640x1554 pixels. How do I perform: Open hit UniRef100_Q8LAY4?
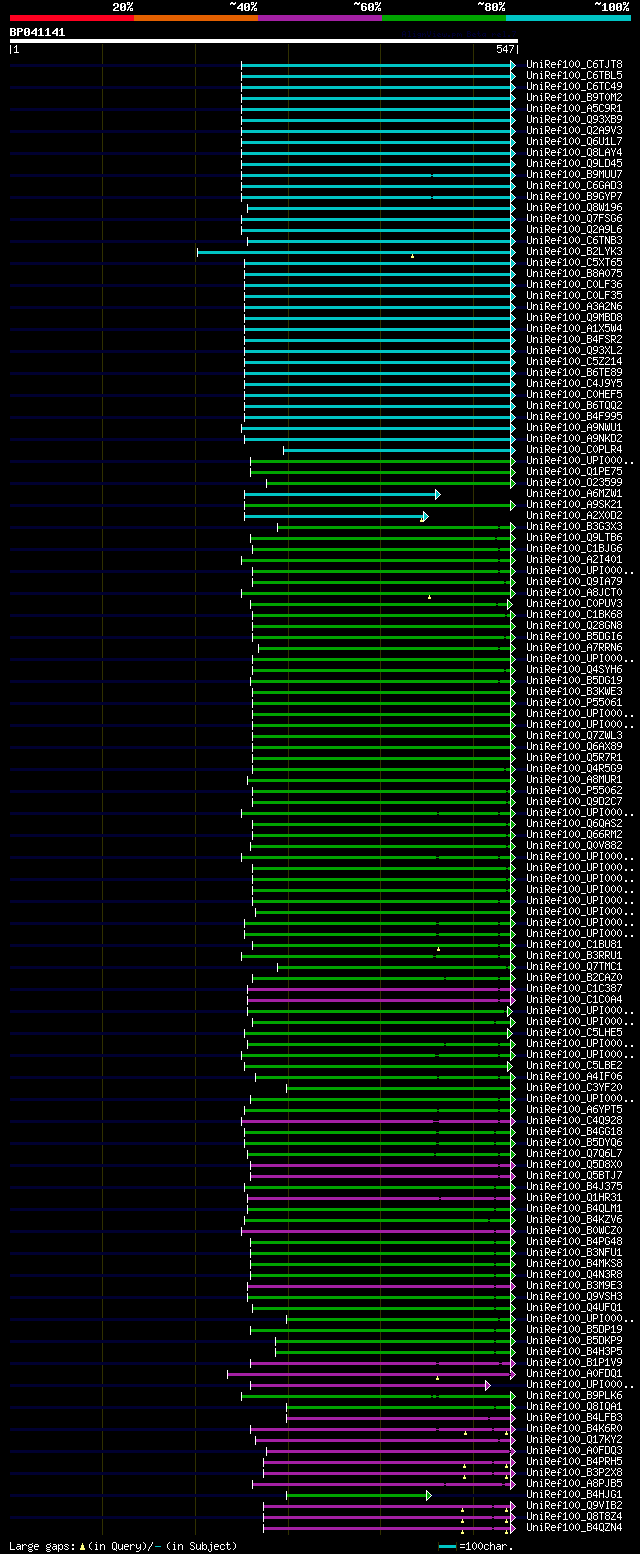tap(574, 152)
